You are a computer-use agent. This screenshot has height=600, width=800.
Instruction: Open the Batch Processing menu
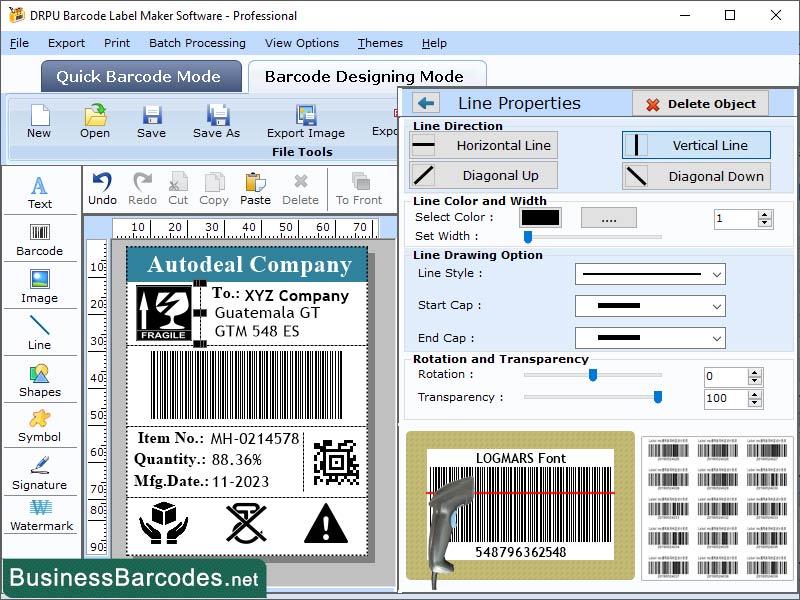197,43
